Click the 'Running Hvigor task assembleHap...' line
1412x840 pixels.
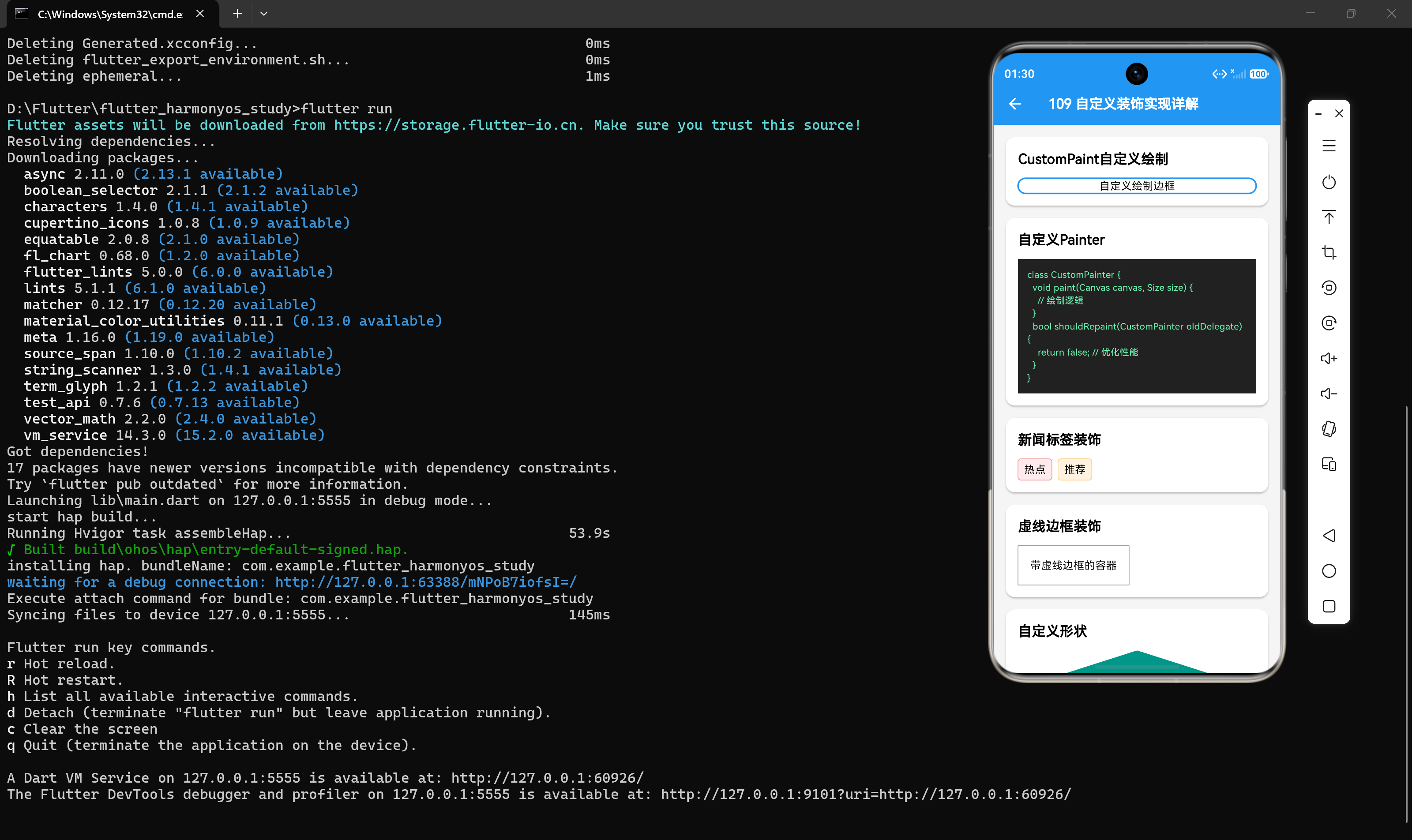[x=308, y=533]
